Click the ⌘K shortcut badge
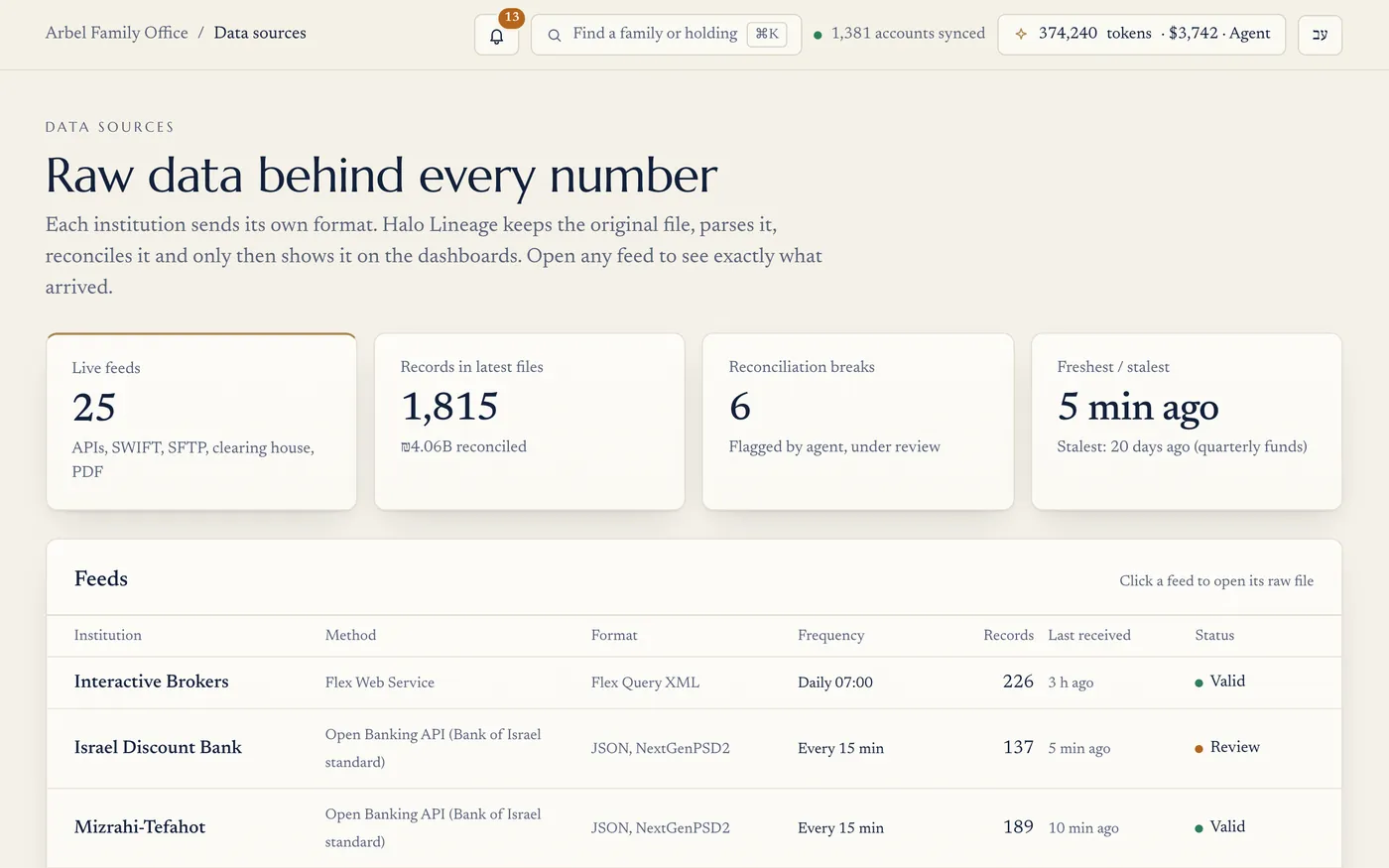This screenshot has width=1389, height=868. pyautogui.click(x=767, y=34)
